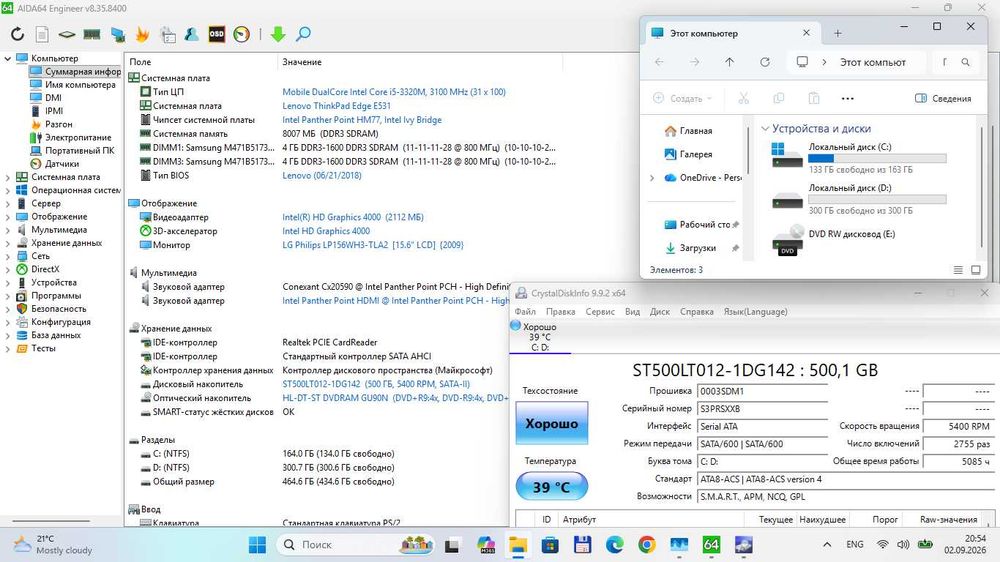Expand the Отображение tree node

[x=8, y=217]
